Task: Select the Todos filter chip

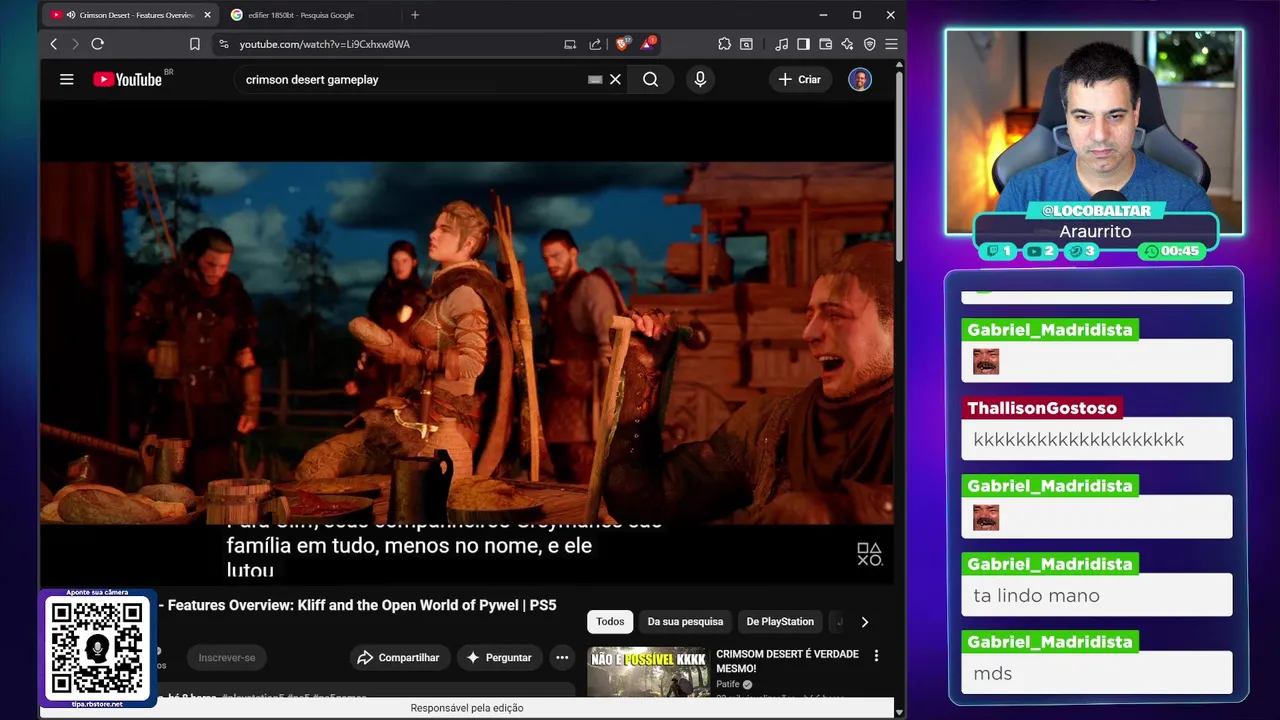Action: pyautogui.click(x=610, y=622)
